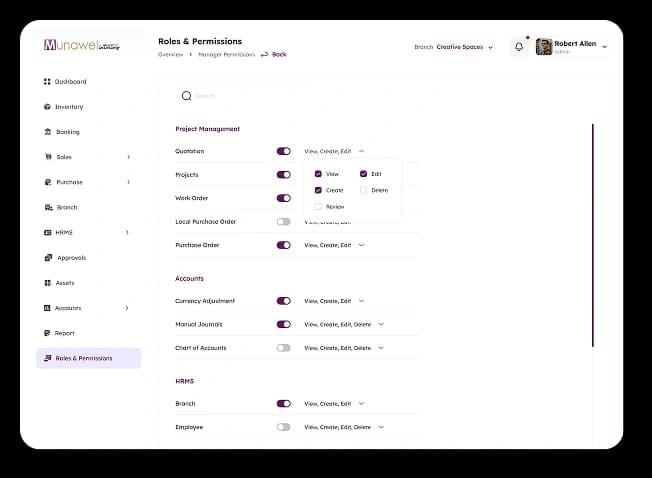Open notifications bell icon
652x478 pixels.
click(x=519, y=47)
